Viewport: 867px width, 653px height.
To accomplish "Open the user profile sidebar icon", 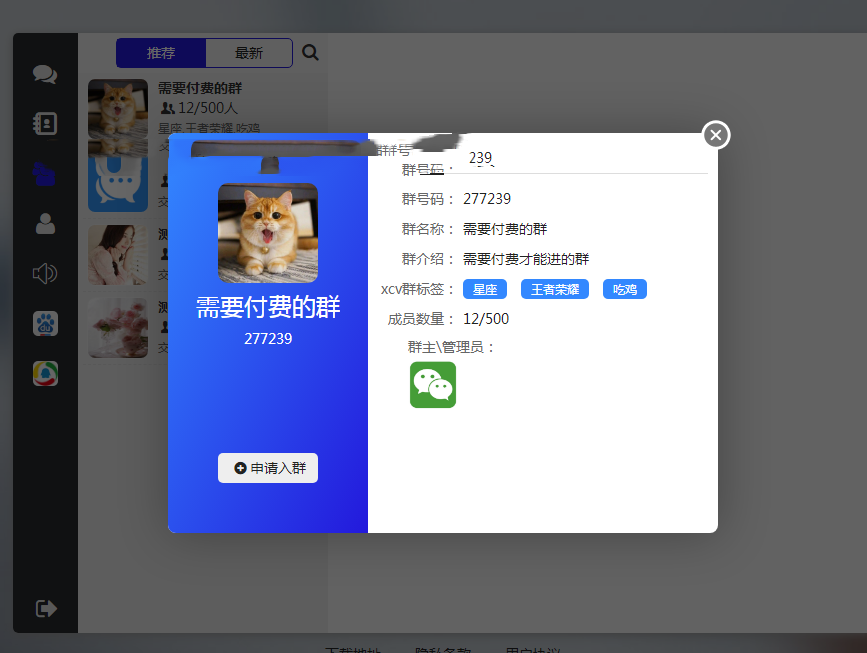I will (x=45, y=223).
